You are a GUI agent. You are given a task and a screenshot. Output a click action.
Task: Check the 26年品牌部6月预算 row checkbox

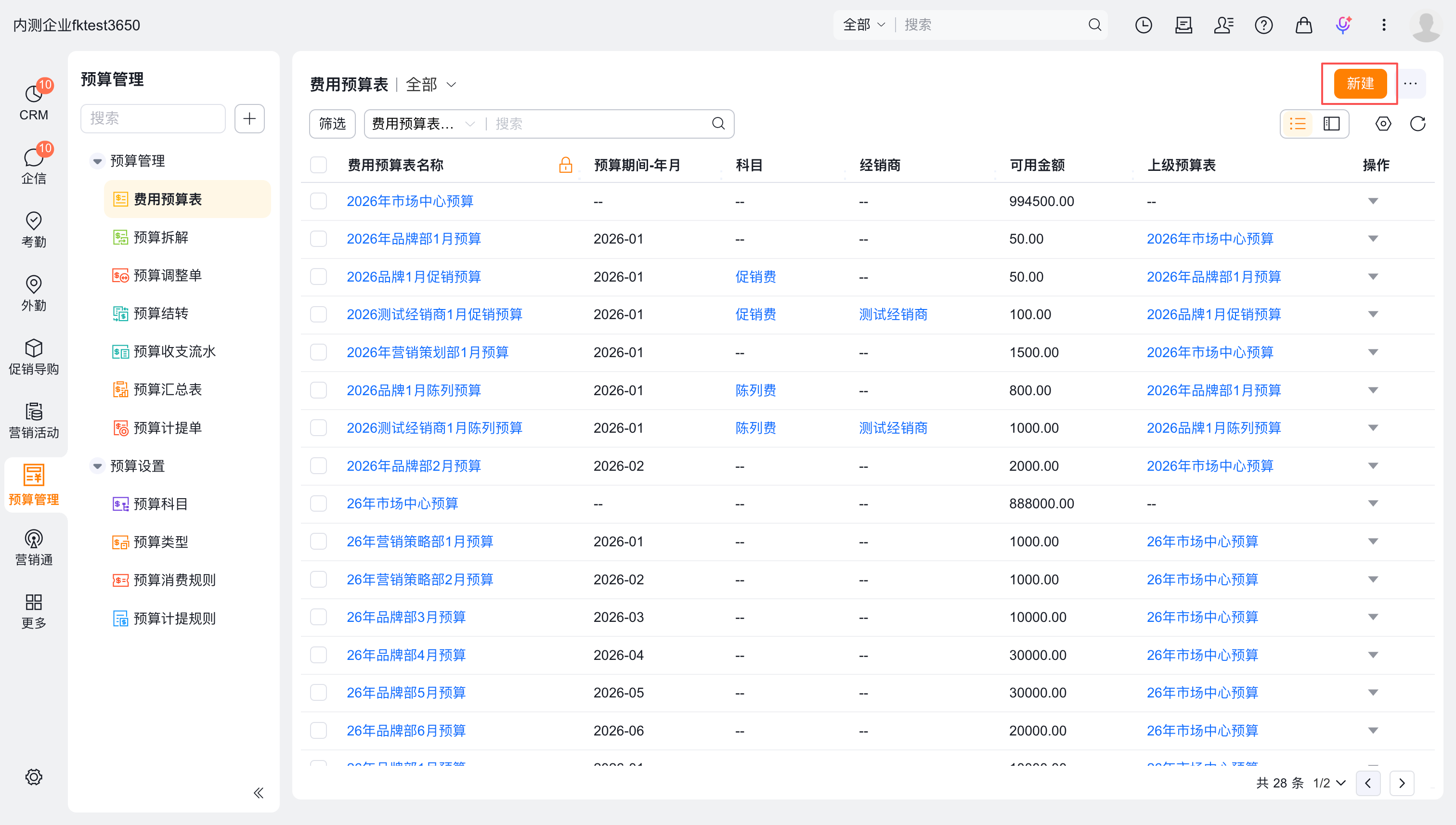pos(319,730)
